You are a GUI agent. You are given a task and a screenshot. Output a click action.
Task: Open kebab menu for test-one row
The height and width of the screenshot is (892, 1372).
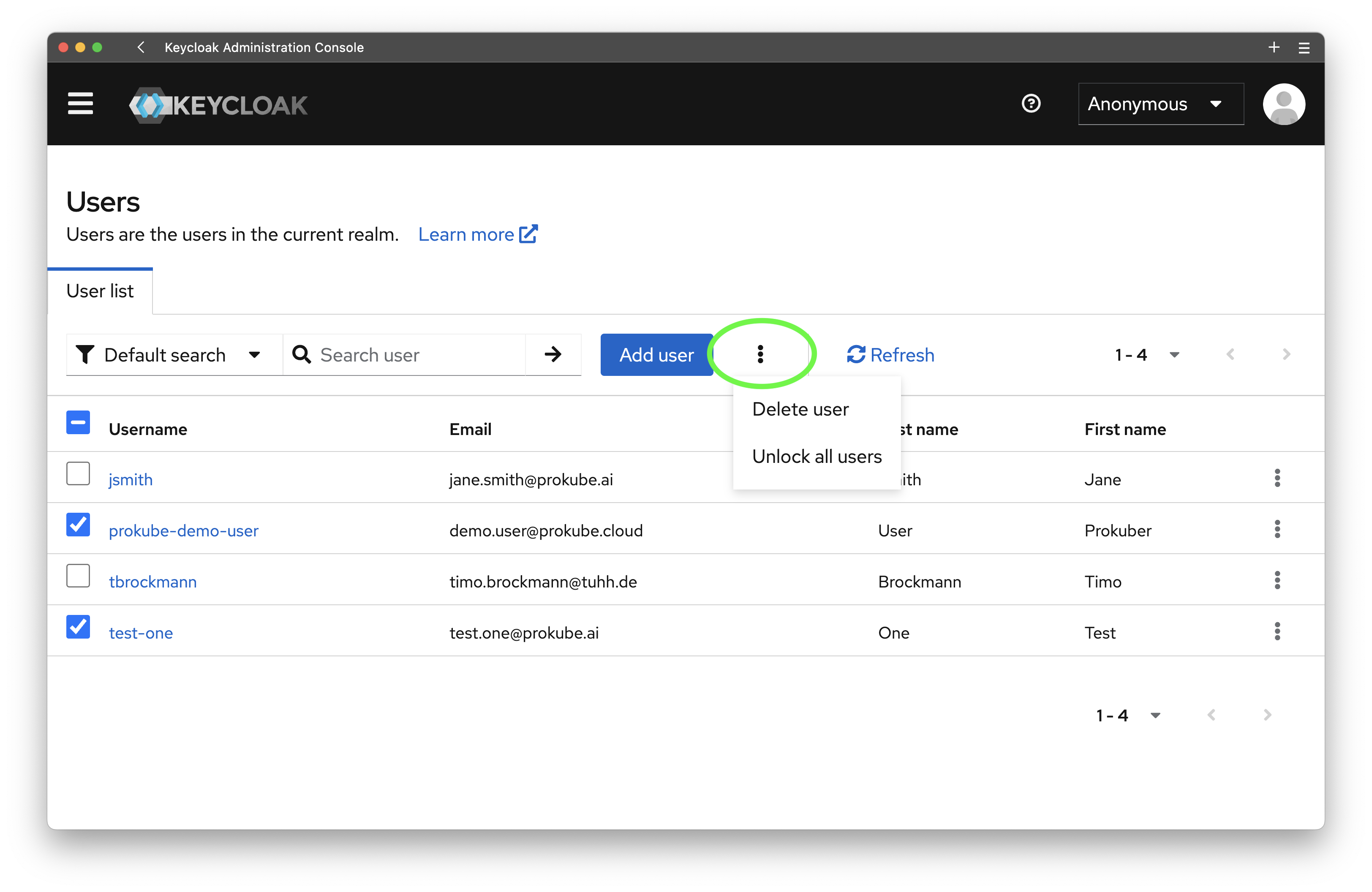coord(1277,631)
